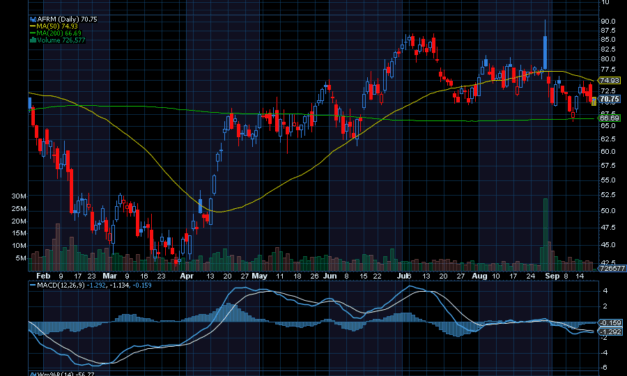Click the 77.5 price axis label
This screenshot has width=627, height=376.
click(x=608, y=69)
